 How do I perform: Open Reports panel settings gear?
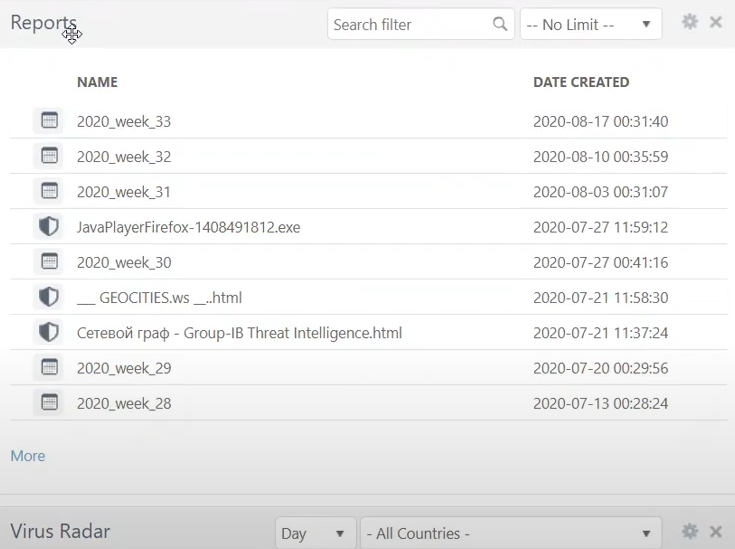[x=689, y=22]
